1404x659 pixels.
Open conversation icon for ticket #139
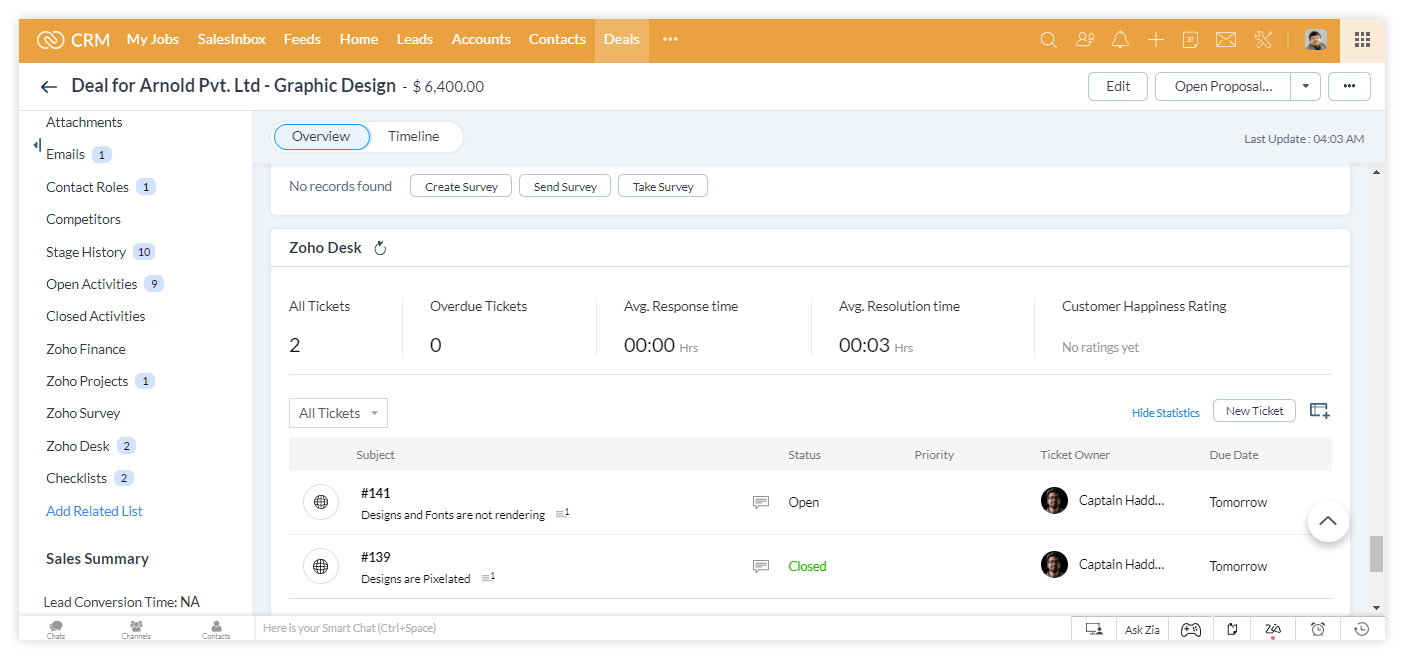pyautogui.click(x=761, y=566)
